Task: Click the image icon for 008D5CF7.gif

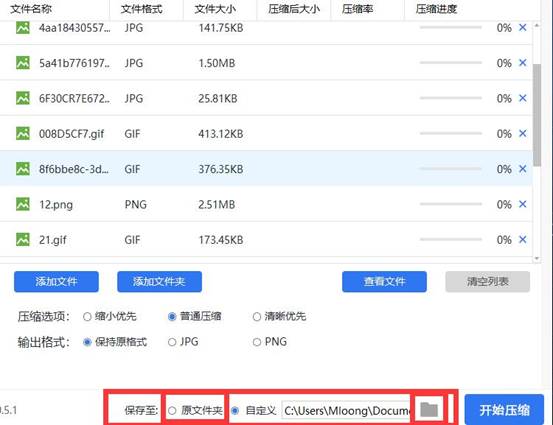Action: click(x=23, y=134)
